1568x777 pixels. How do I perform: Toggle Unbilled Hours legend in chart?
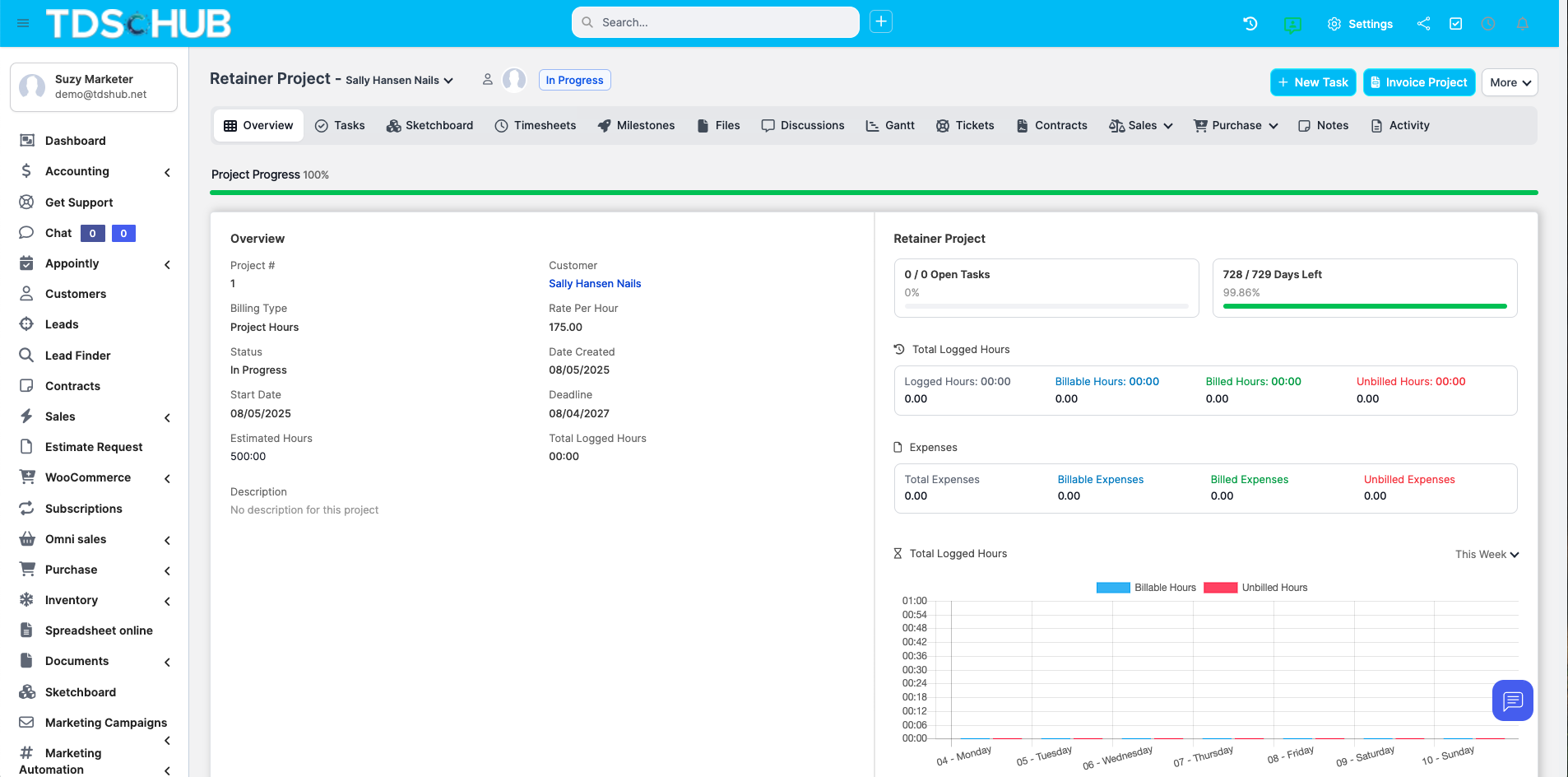[1255, 588]
